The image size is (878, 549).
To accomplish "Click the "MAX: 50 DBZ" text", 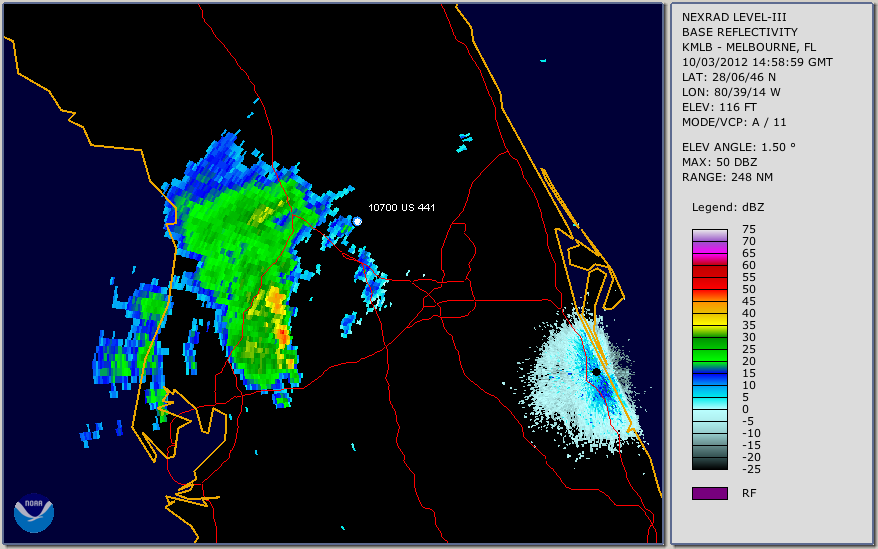I will click(x=720, y=162).
